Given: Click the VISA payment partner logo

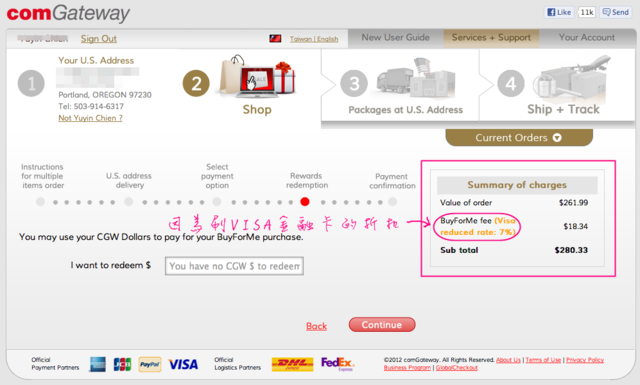Looking at the screenshot, I should [x=183, y=364].
